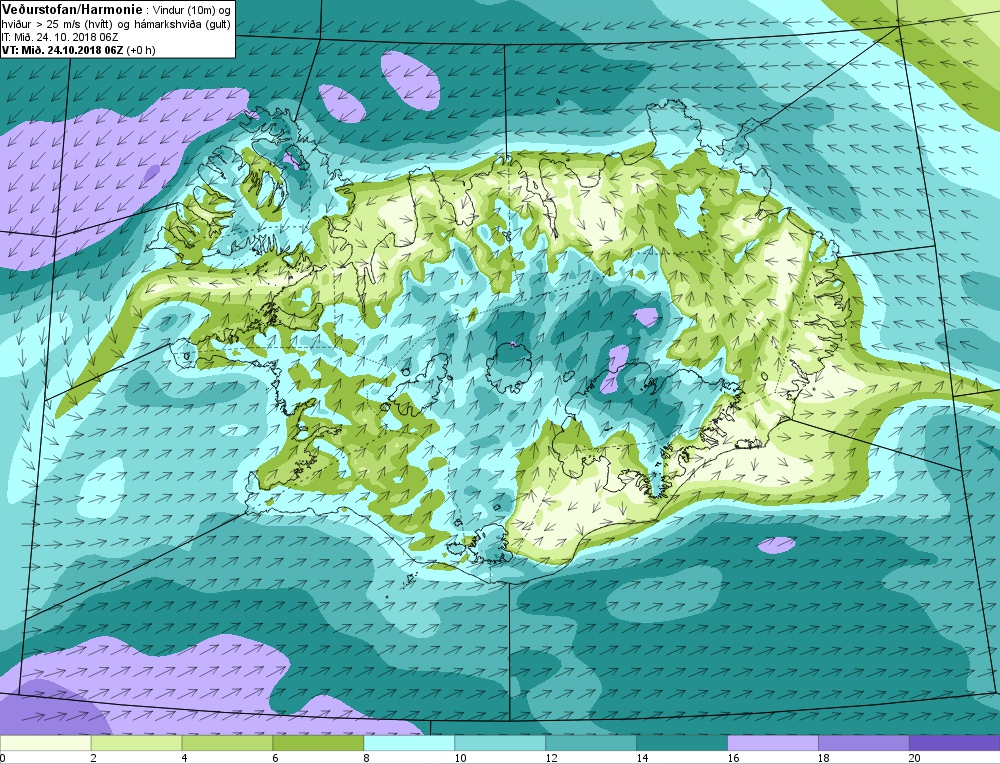The height and width of the screenshot is (764, 1000).
Task: Click the legend label '16'
Action: 733,758
